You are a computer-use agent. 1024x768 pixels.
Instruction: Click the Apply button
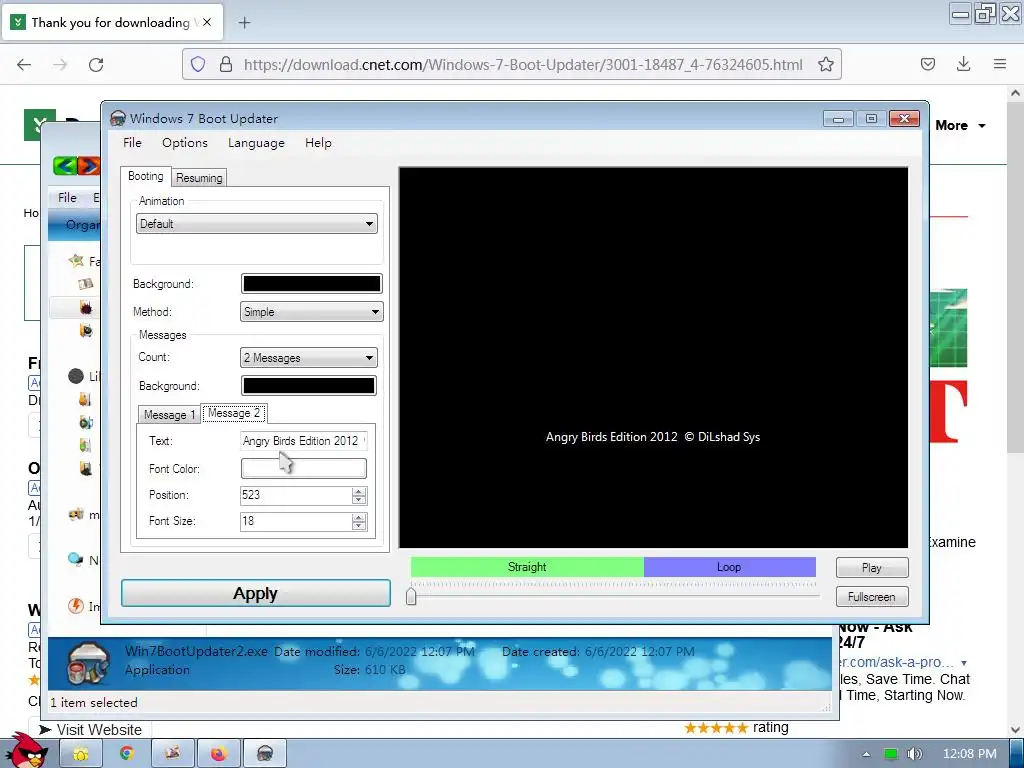[255, 594]
